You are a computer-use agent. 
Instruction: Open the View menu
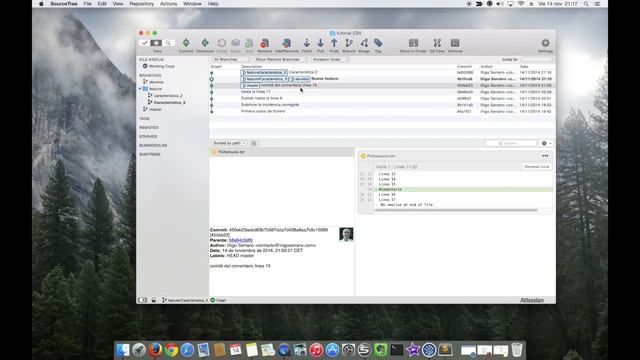[x=118, y=4]
